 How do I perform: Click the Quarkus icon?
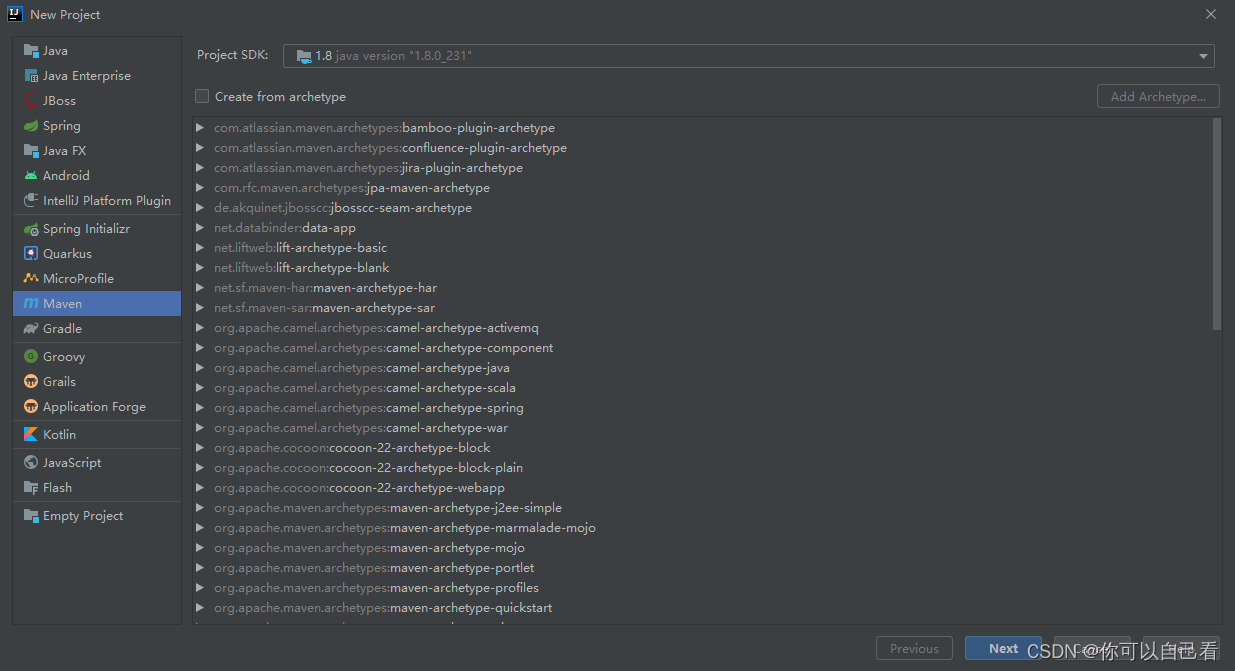[31, 254]
